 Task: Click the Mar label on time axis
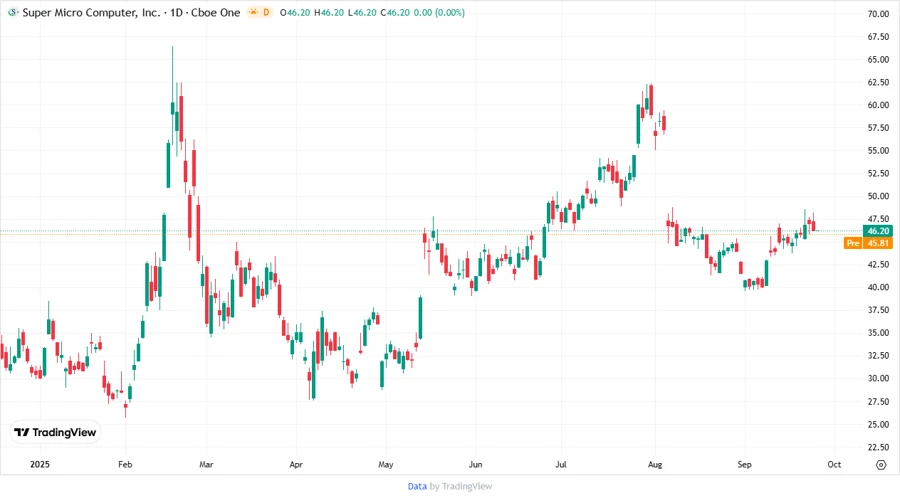click(x=206, y=465)
